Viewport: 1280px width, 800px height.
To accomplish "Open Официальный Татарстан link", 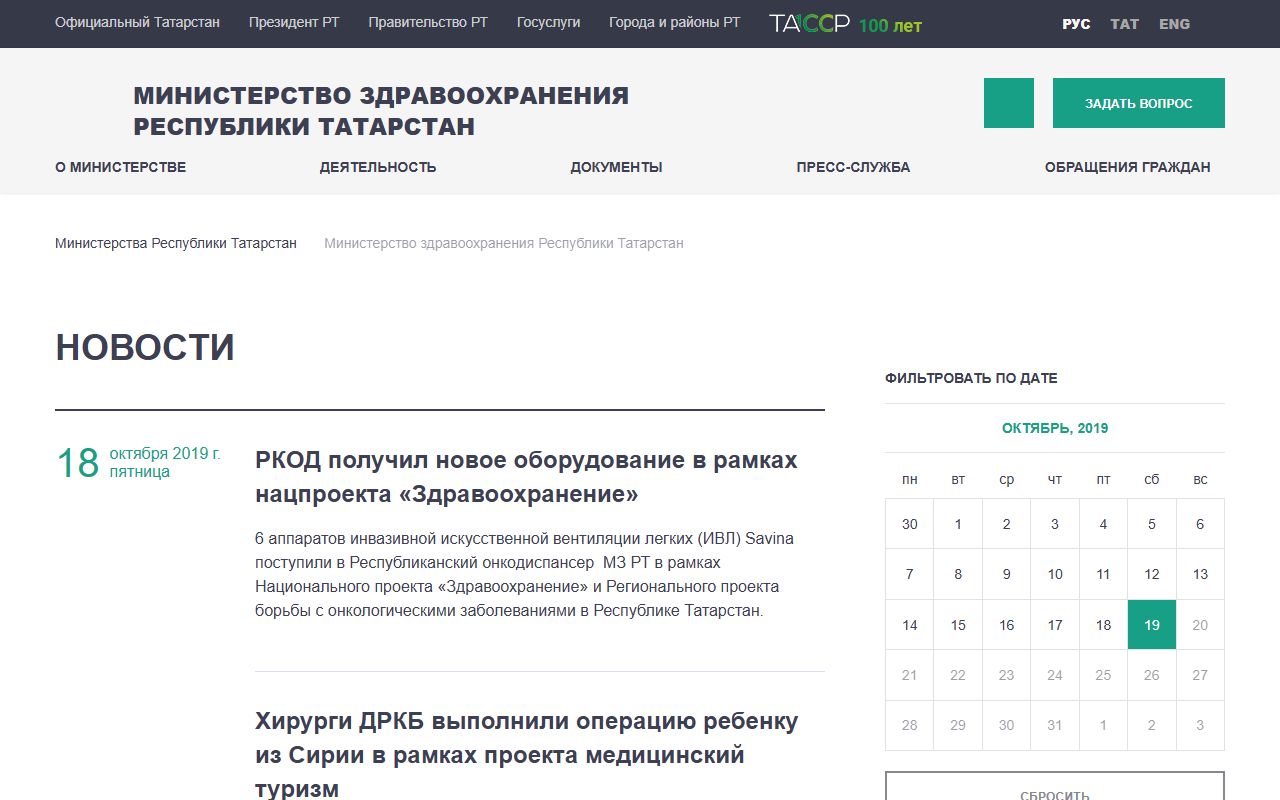I will pos(137,22).
